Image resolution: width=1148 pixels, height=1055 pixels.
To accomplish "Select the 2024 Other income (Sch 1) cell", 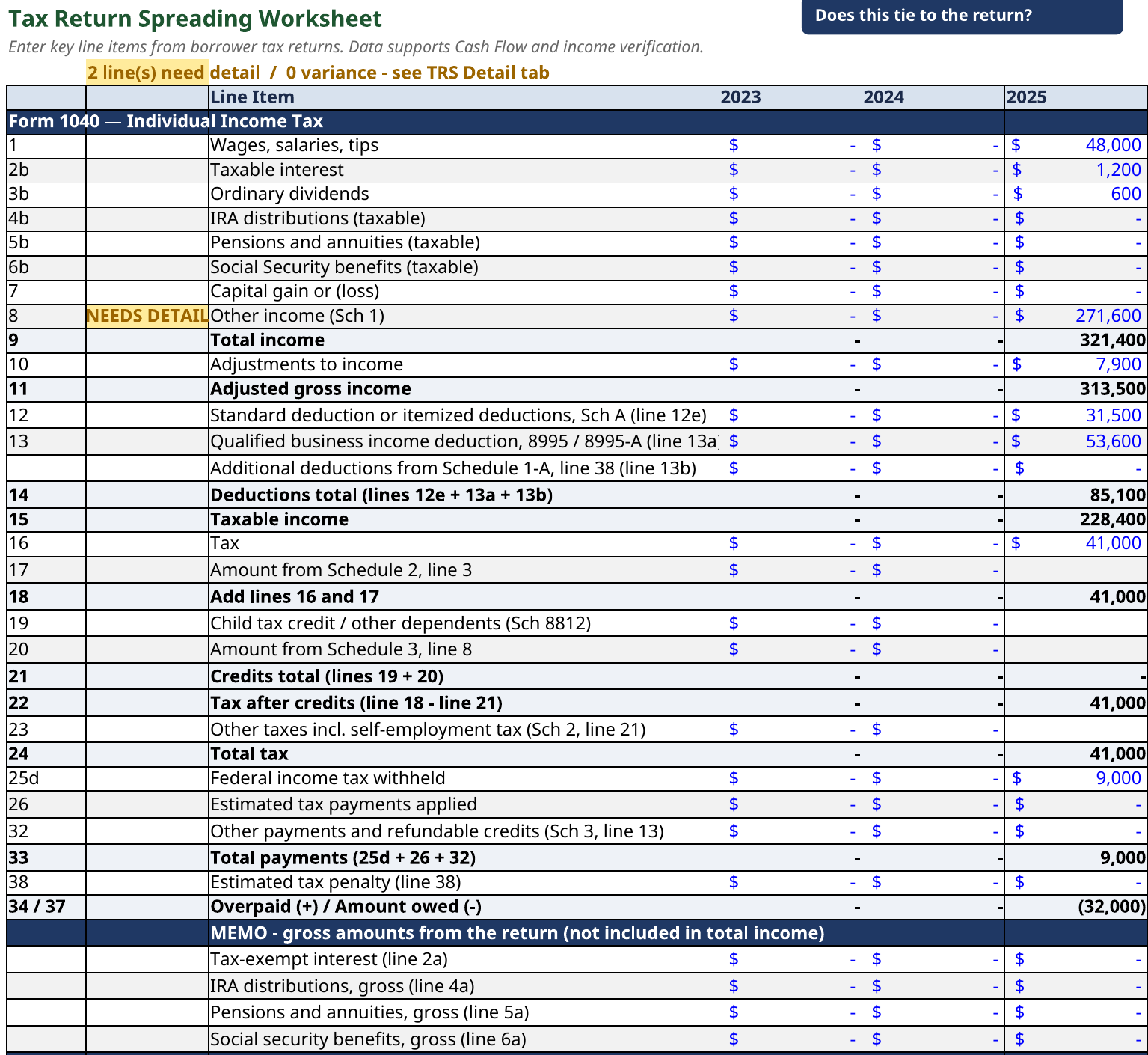I will click(933, 316).
